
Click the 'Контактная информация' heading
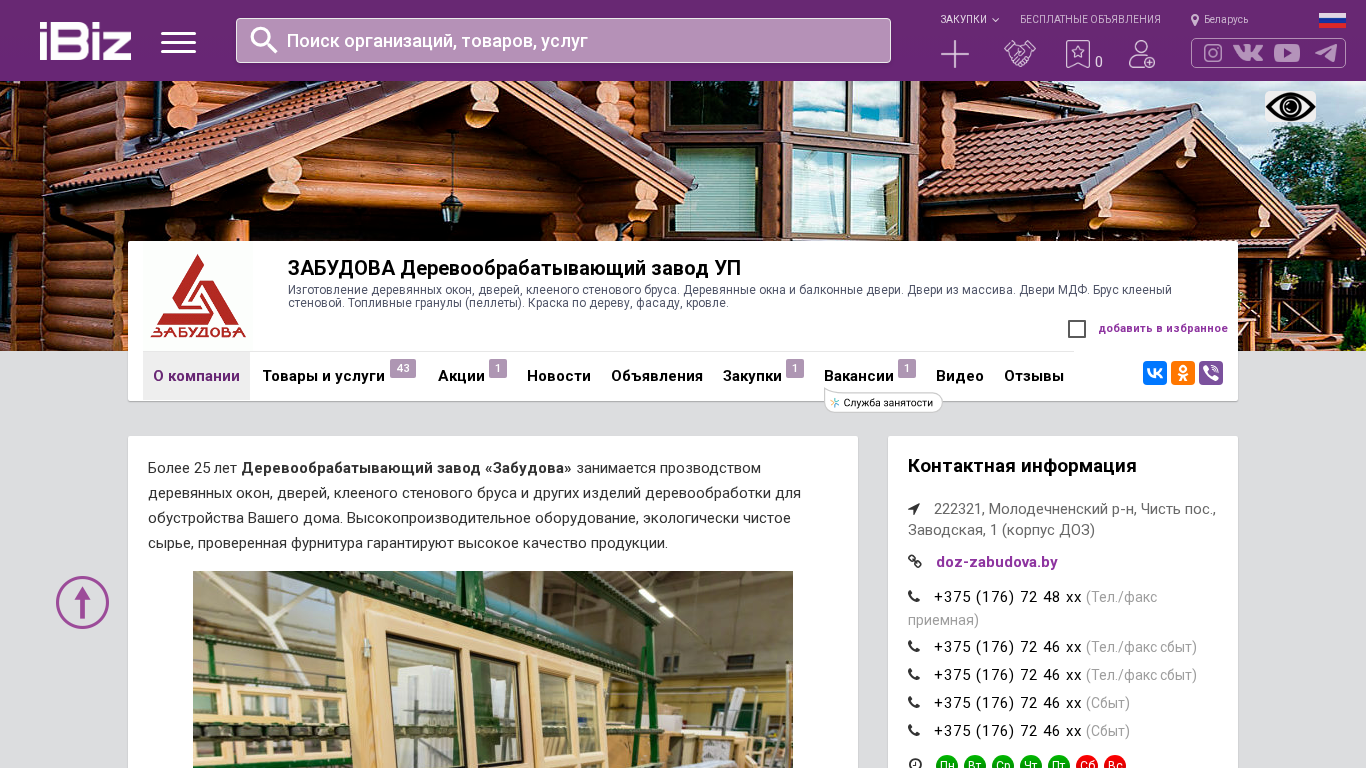point(1022,466)
